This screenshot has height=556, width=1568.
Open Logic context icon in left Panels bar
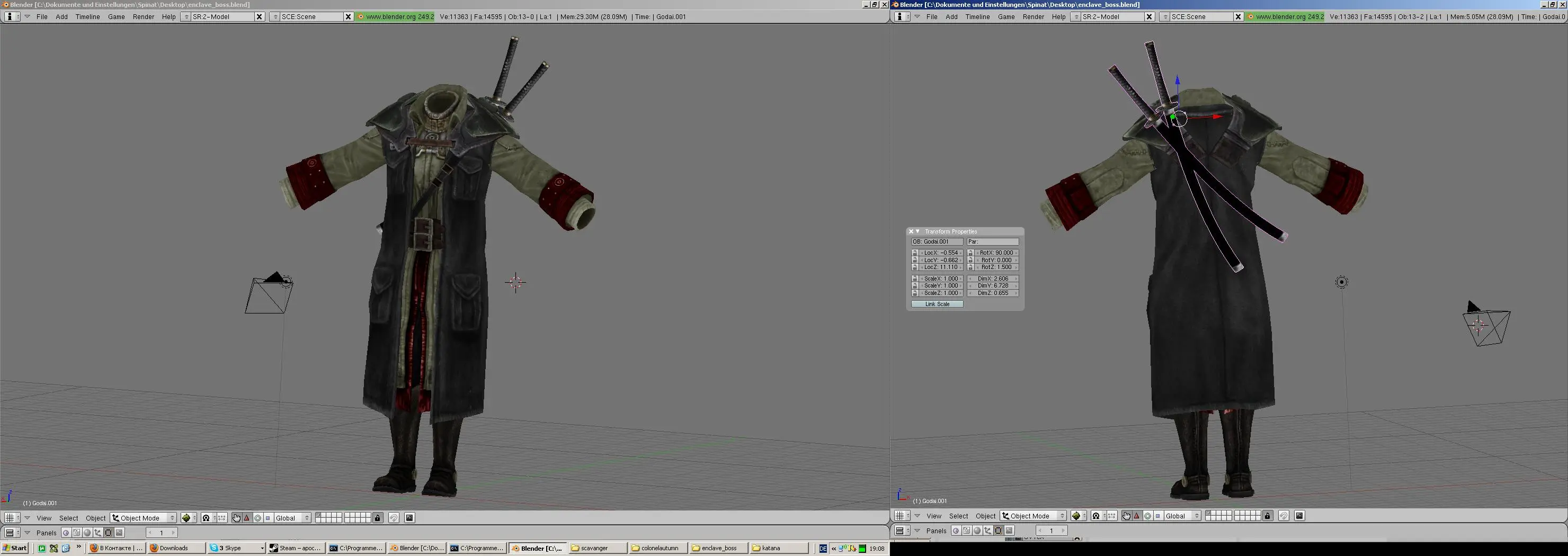(66, 533)
